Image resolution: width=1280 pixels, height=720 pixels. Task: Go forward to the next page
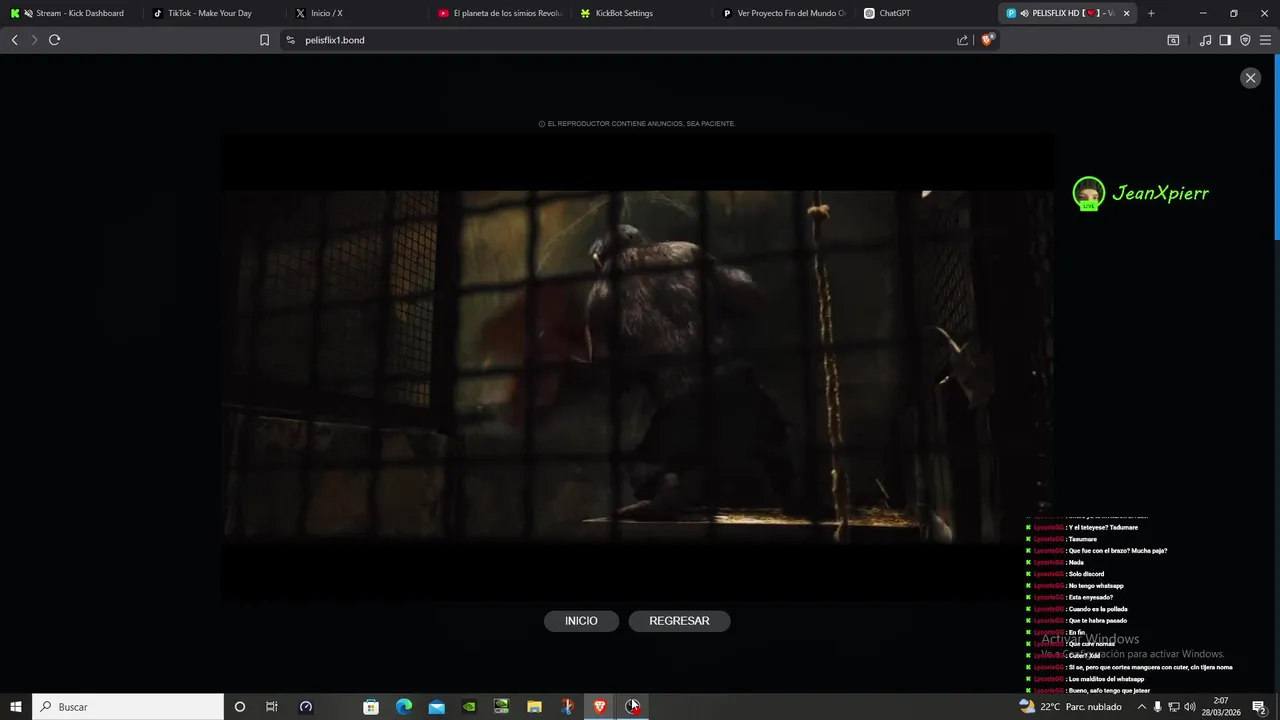point(34,40)
